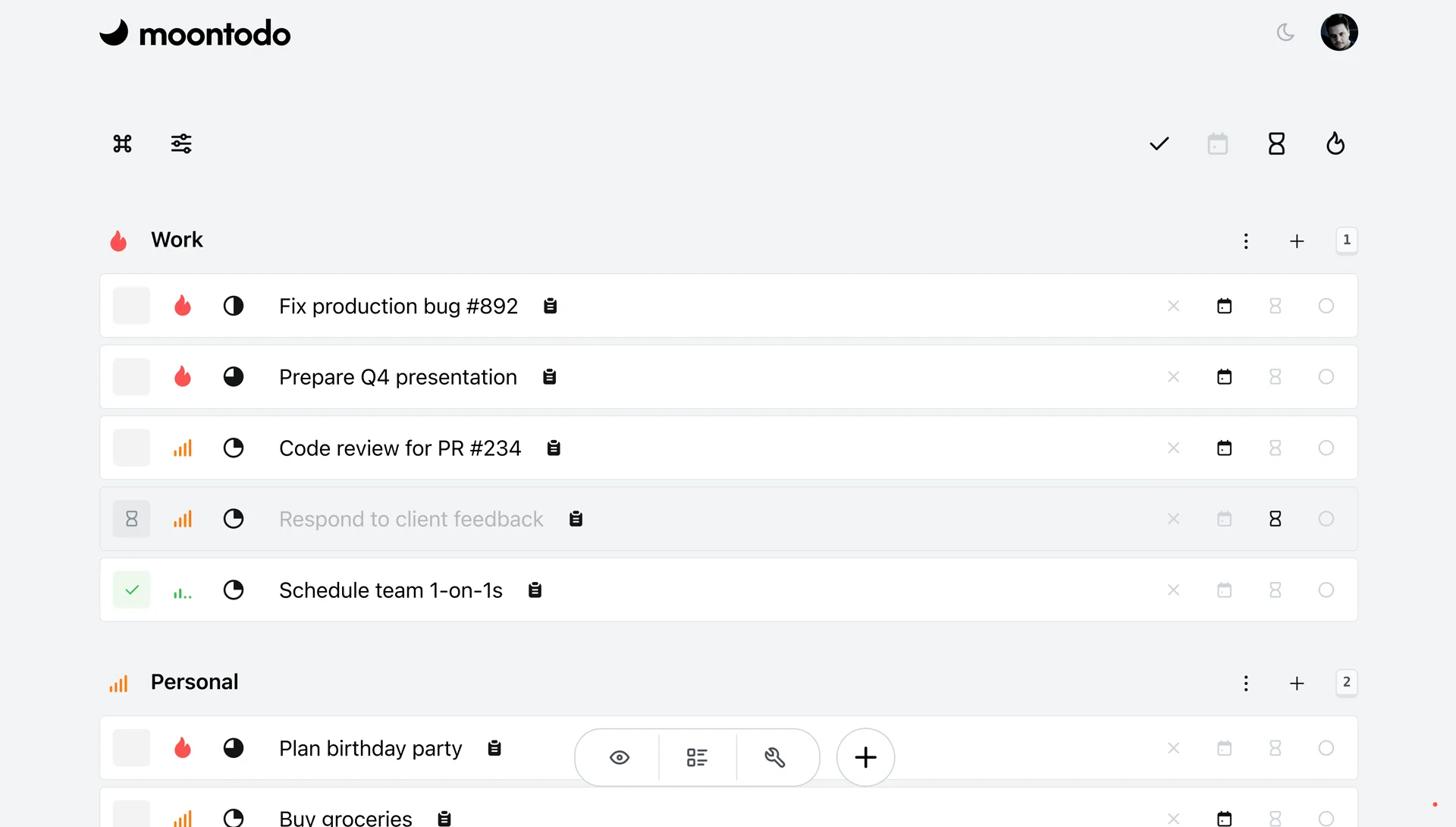
Task: Open notes clipboard for Code review task
Action: (x=554, y=448)
